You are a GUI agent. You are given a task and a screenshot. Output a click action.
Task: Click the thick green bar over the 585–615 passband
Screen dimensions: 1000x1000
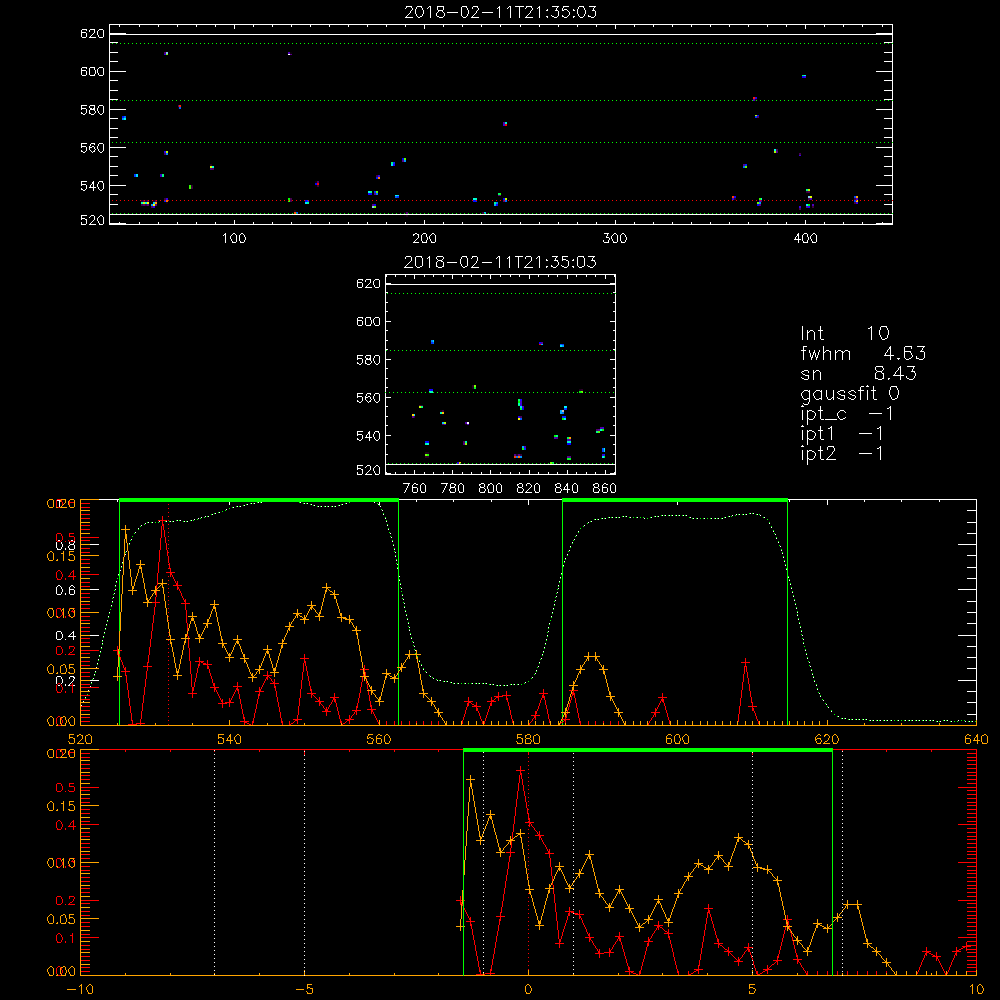(x=675, y=500)
